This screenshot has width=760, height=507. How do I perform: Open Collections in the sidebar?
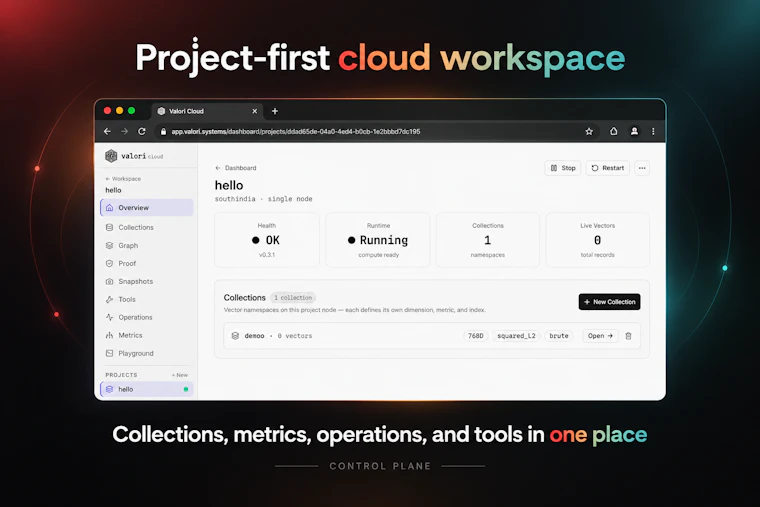click(147, 227)
